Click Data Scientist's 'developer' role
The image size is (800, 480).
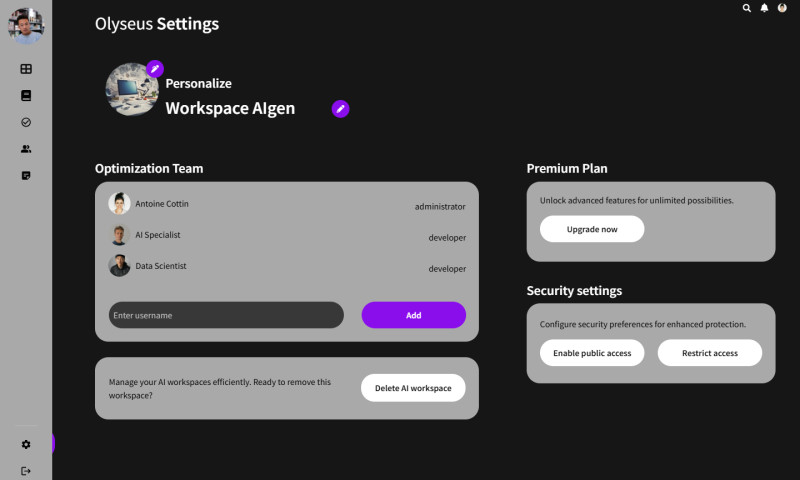pyautogui.click(x=447, y=269)
